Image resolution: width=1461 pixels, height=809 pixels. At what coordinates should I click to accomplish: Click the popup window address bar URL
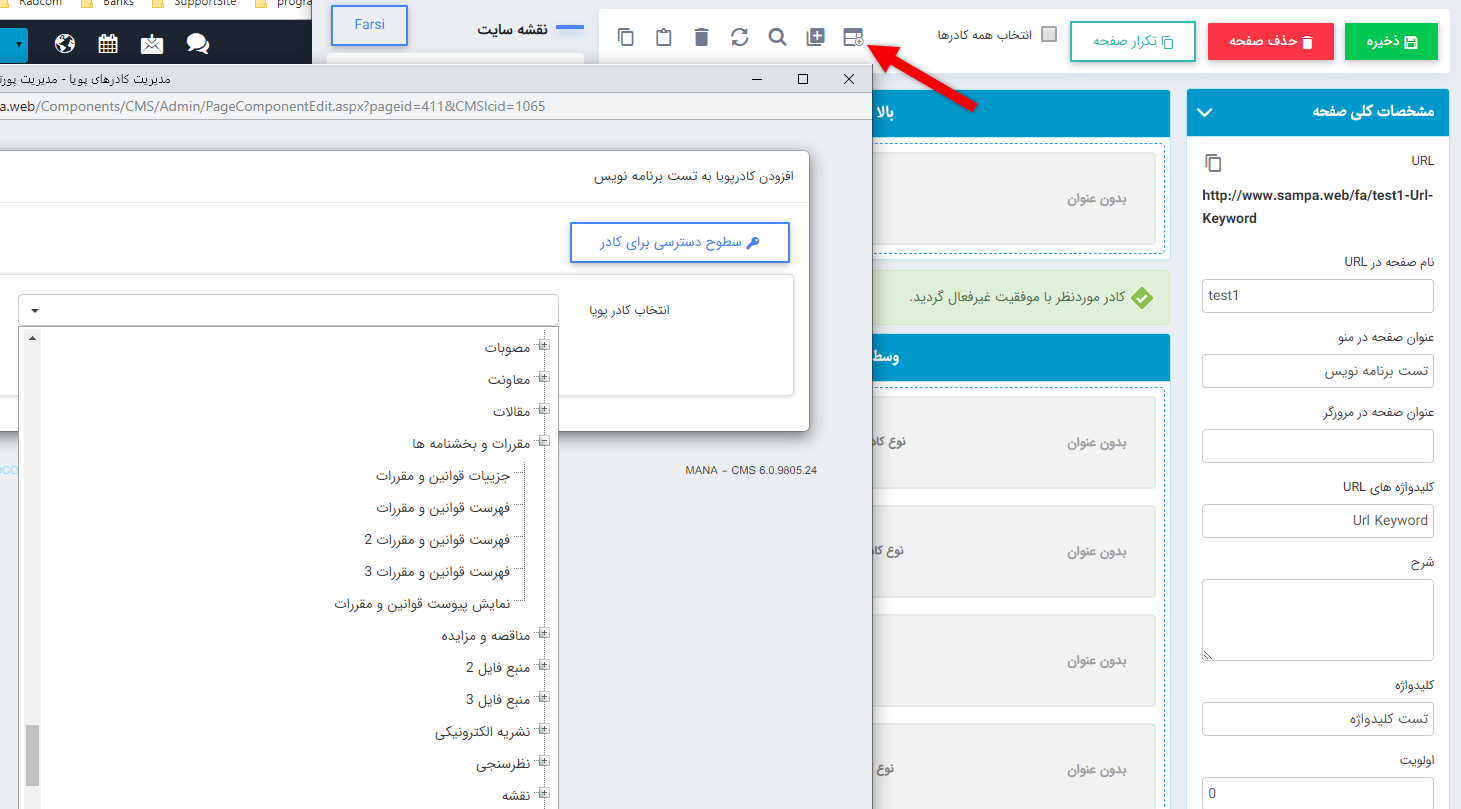coord(273,106)
